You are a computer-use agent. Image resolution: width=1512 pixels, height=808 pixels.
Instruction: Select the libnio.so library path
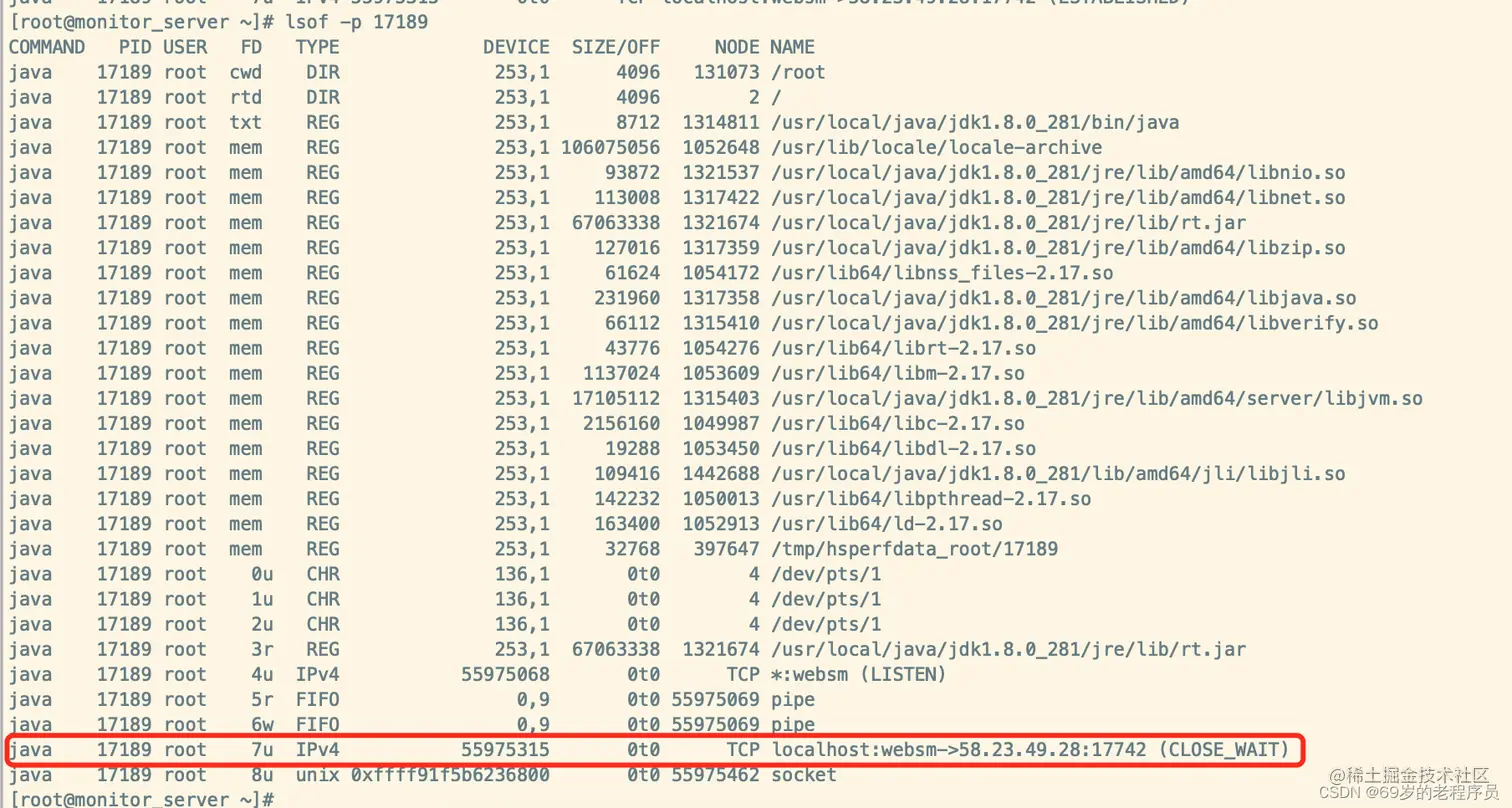[x=1058, y=172]
